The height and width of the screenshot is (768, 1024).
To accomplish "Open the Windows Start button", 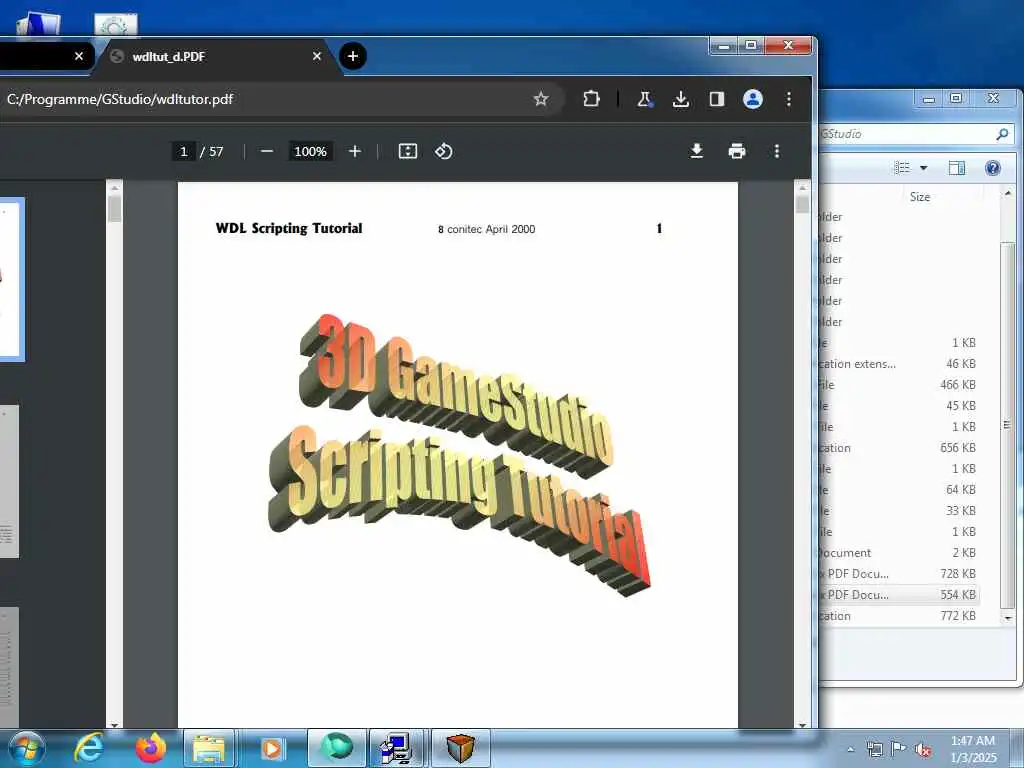I will [x=27, y=748].
